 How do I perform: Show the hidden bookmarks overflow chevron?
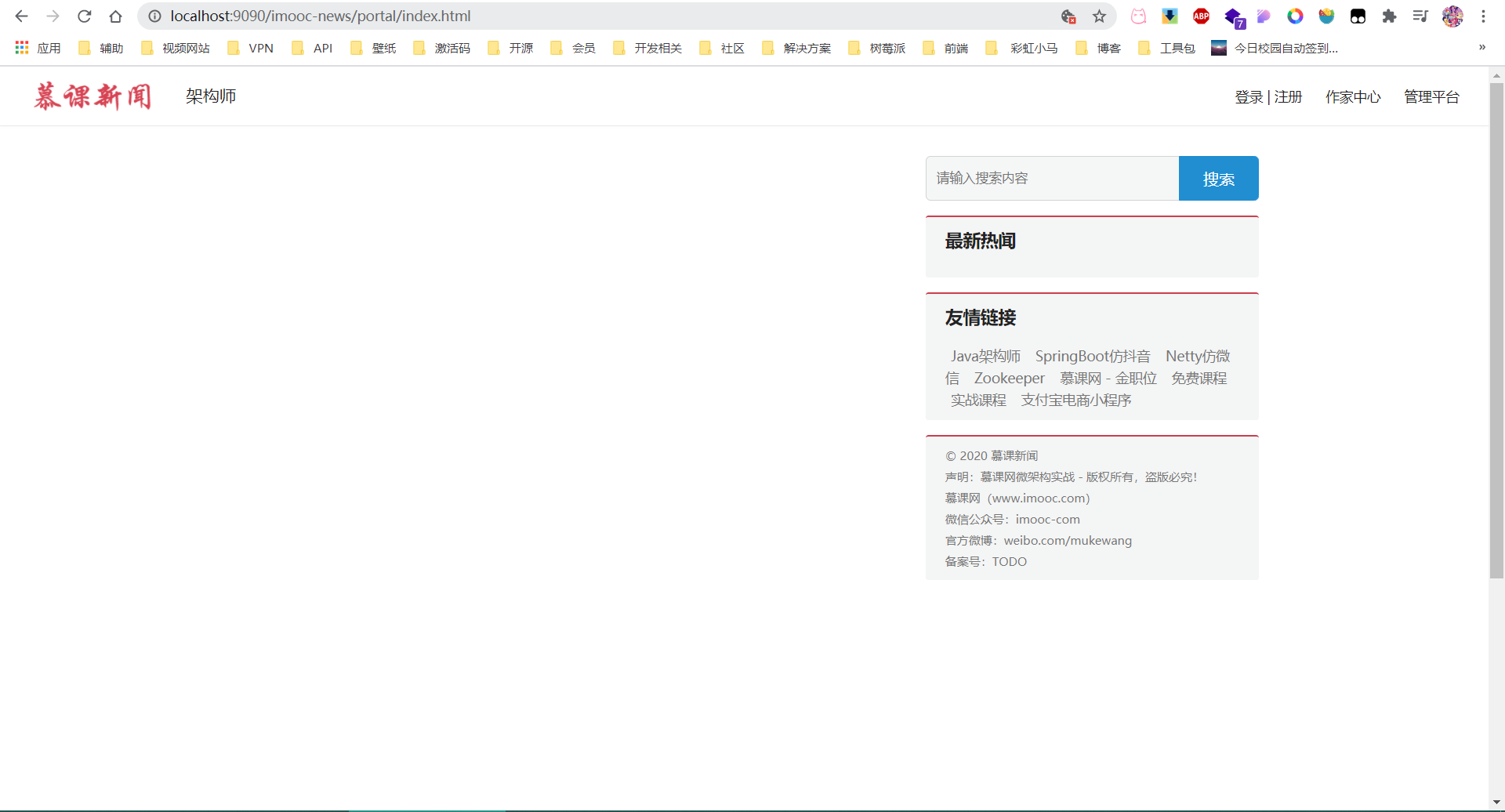pyautogui.click(x=1482, y=47)
